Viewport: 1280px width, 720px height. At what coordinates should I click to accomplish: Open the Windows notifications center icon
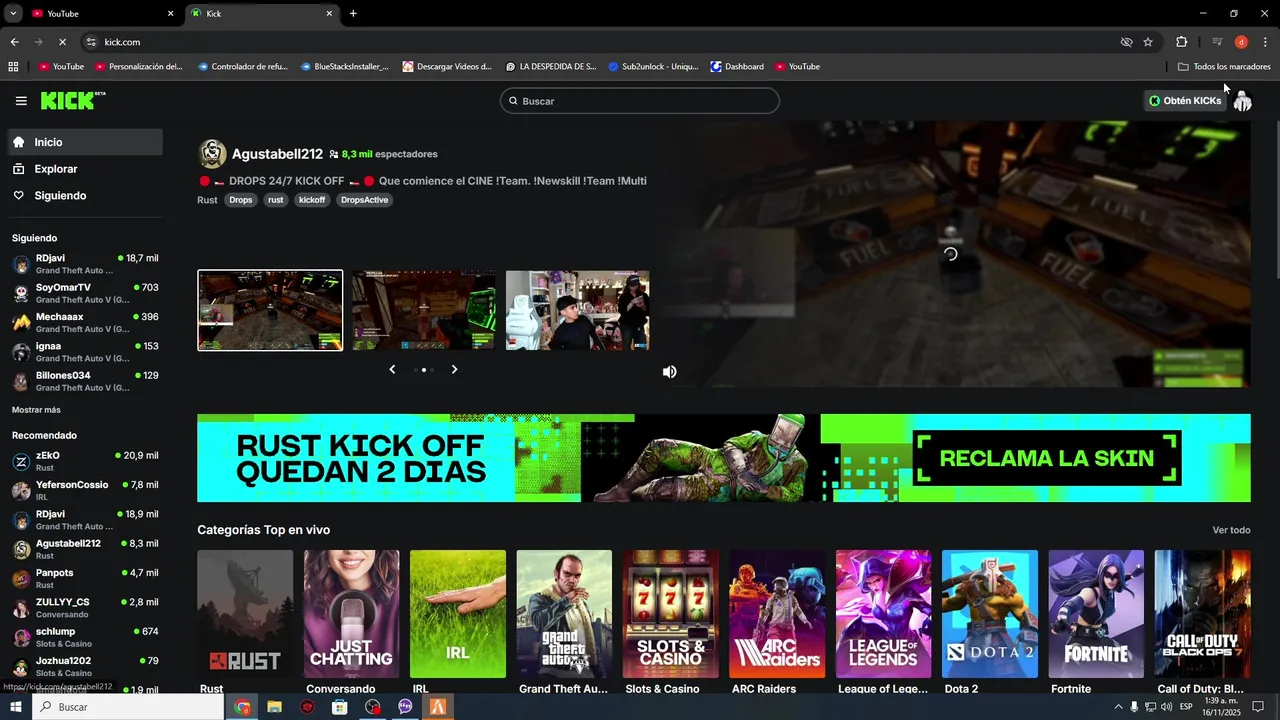[1258, 707]
